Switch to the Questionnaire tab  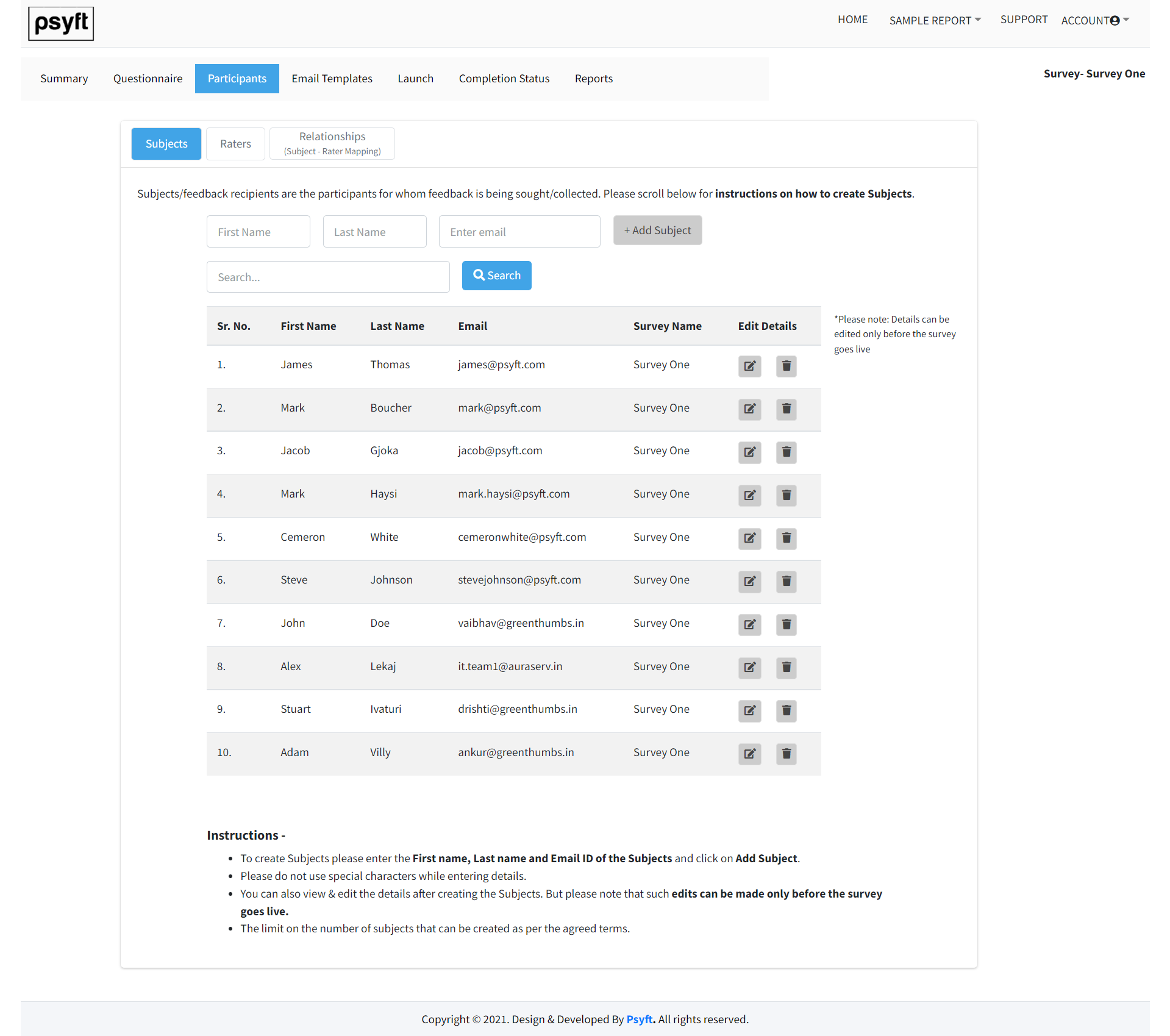(x=148, y=79)
